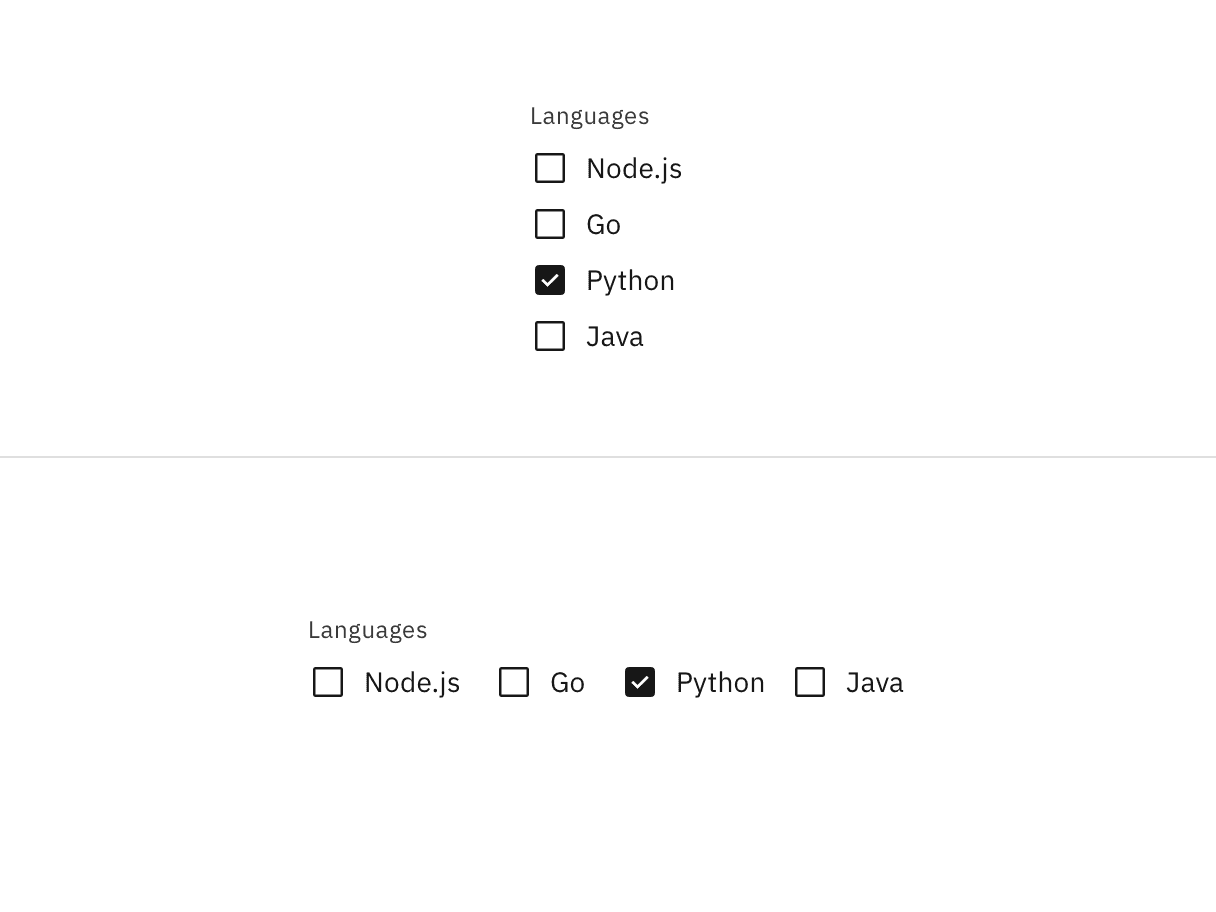
Task: Select the Java label in the vertical list
Action: 614,336
